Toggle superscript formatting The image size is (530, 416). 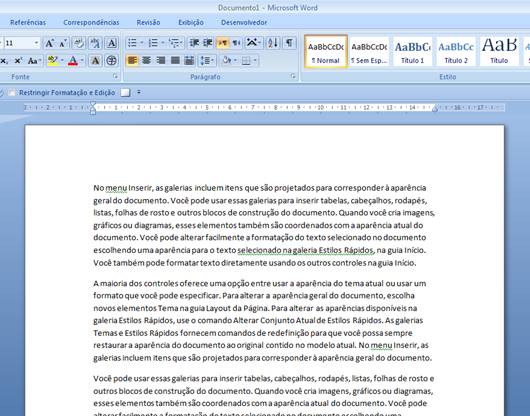pyautogui.click(x=18, y=61)
